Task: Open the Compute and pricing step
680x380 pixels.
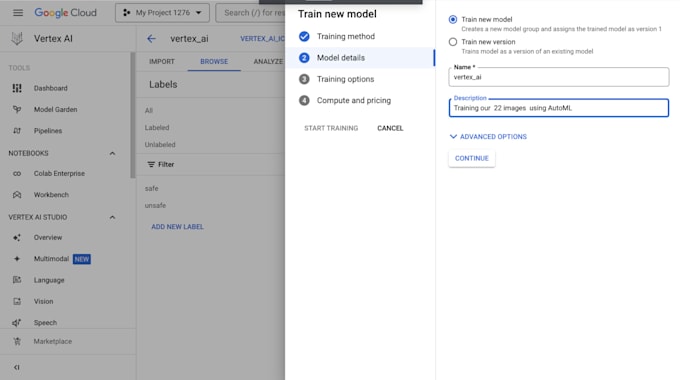Action: point(353,100)
